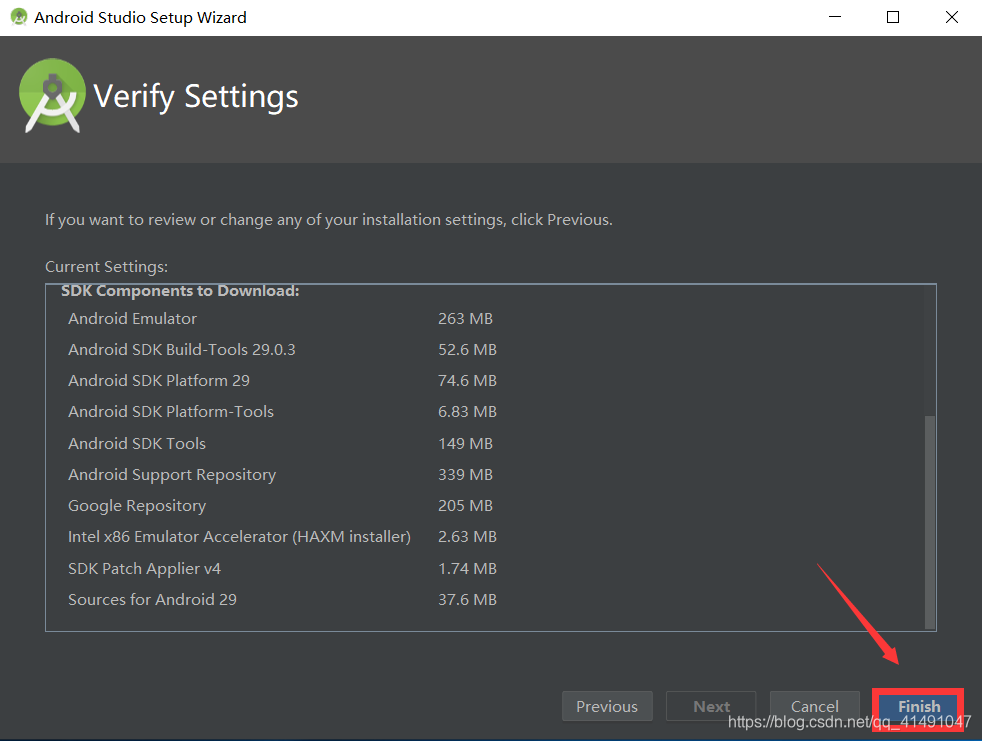This screenshot has height=741, width=982.
Task: Click the settings list vertical scrollbar thumb
Action: click(930, 522)
